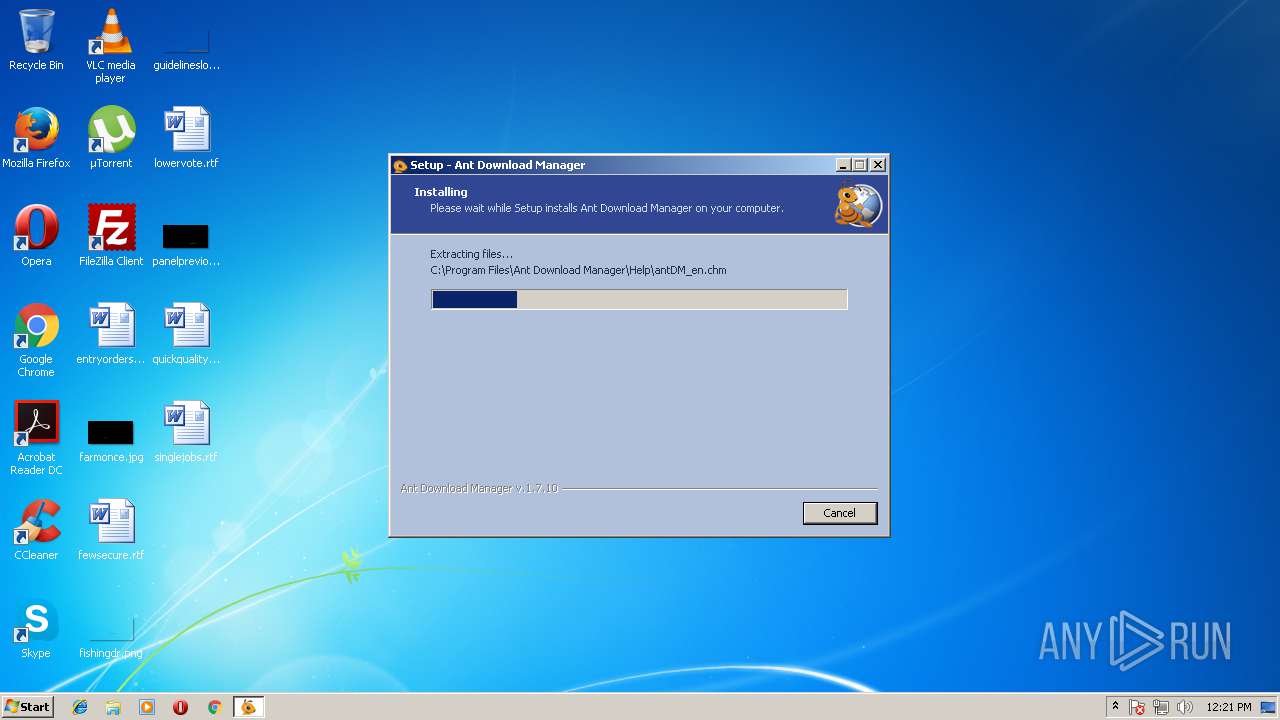Select the µTorrent desktop shortcut
The height and width of the screenshot is (720, 1280).
coord(111,138)
